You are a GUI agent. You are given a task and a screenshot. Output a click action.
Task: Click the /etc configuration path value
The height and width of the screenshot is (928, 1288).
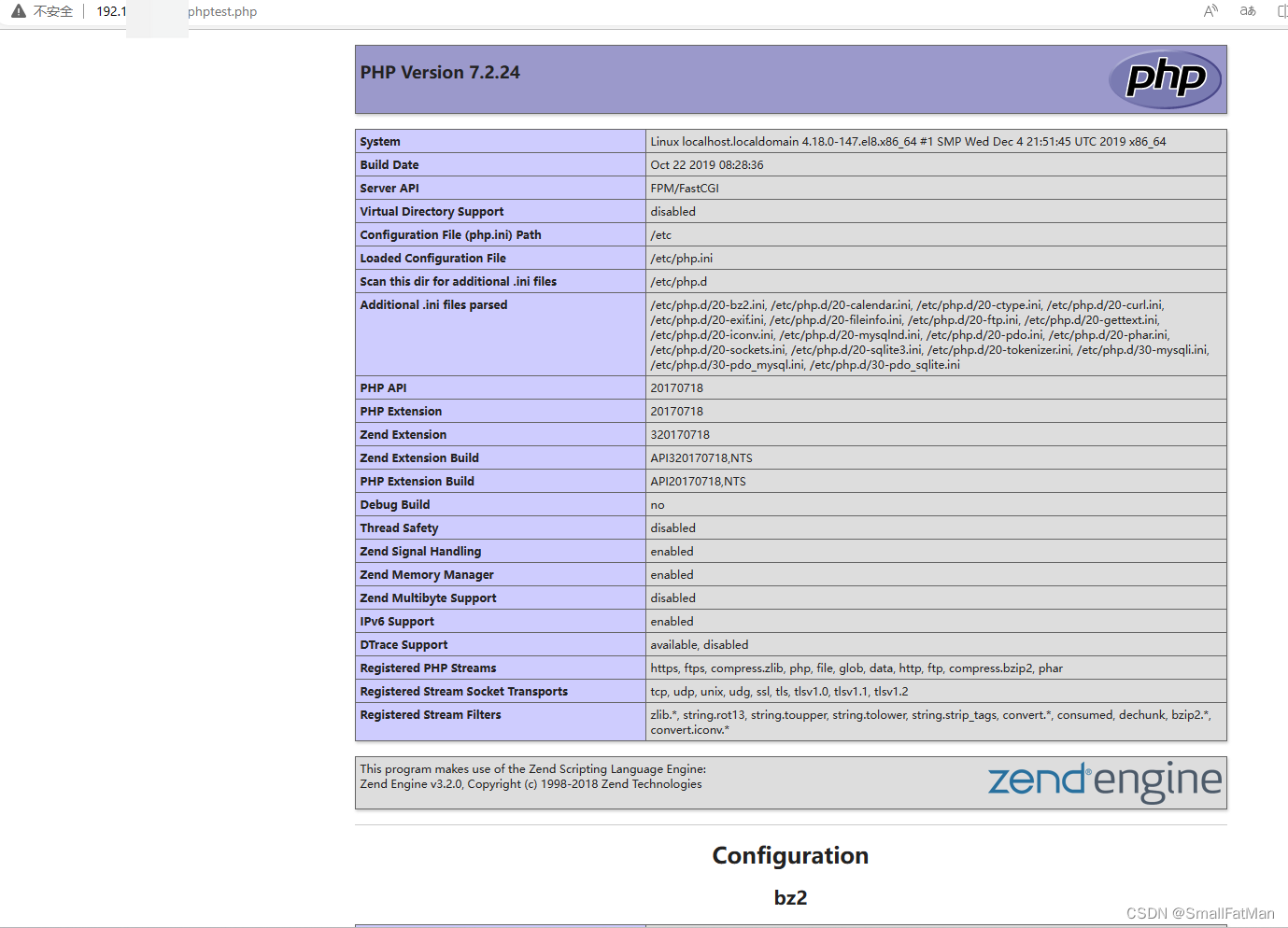pos(661,234)
